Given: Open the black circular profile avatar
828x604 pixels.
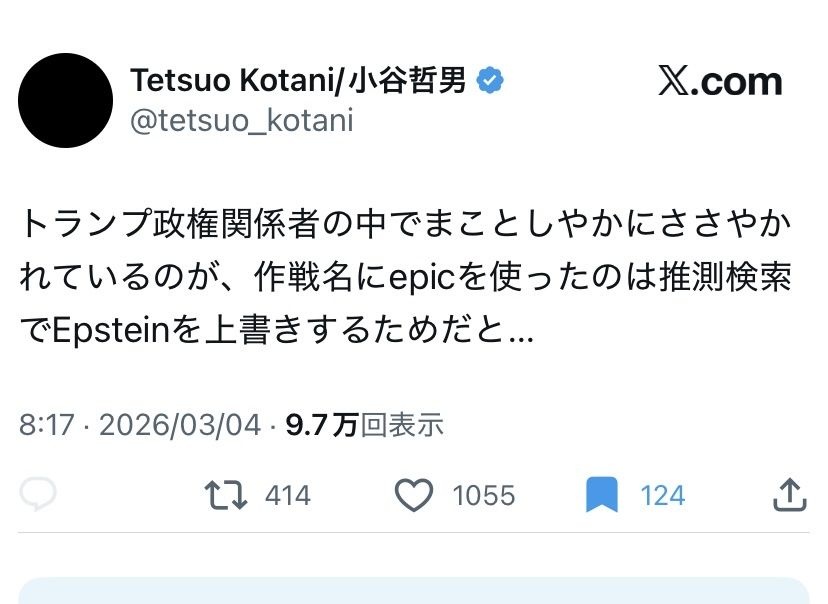Looking at the screenshot, I should tap(66, 101).
